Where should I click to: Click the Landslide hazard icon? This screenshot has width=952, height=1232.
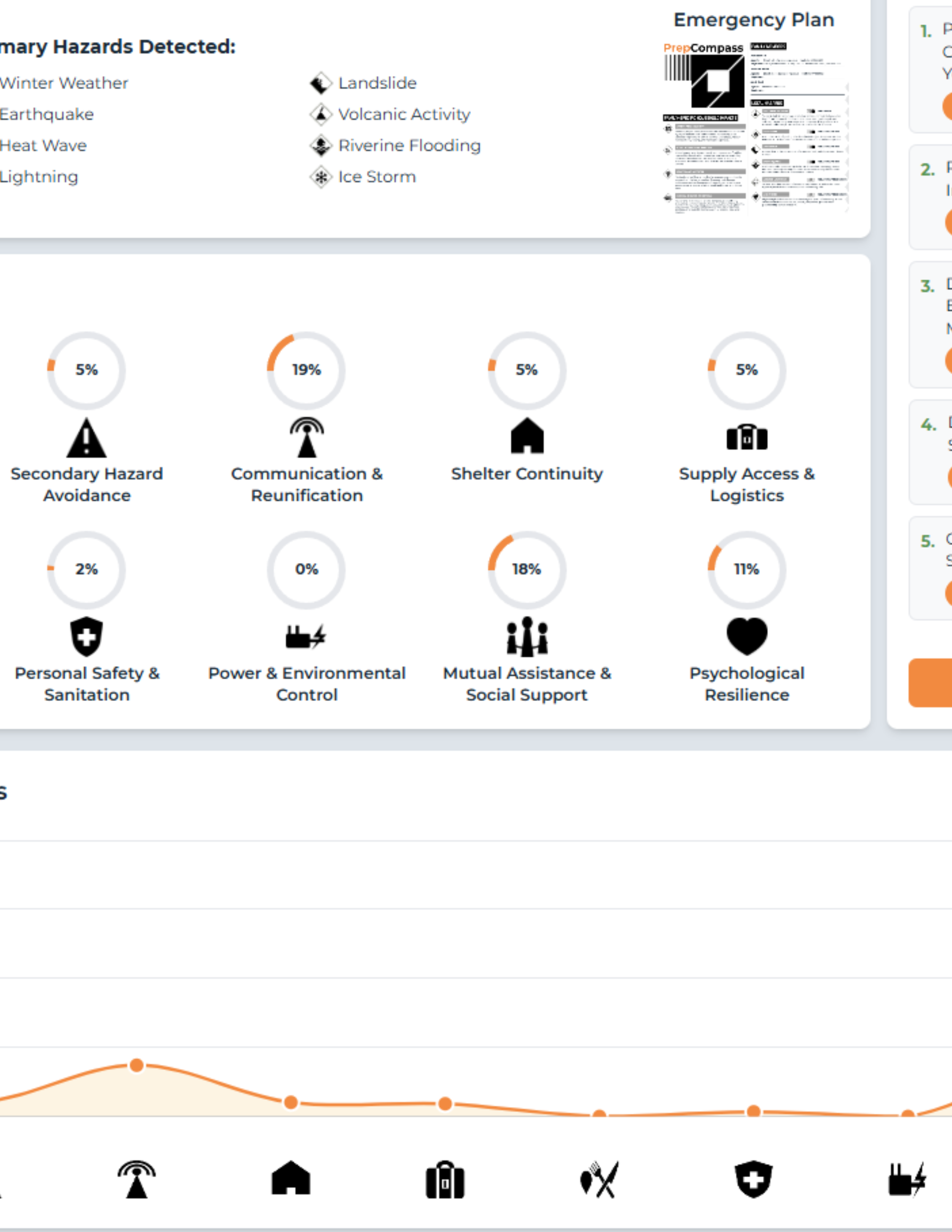[321, 83]
